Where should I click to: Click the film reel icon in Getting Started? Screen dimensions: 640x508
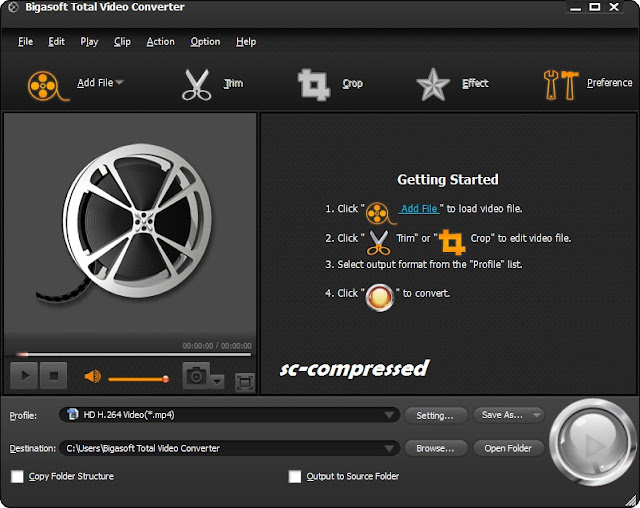coord(379,213)
